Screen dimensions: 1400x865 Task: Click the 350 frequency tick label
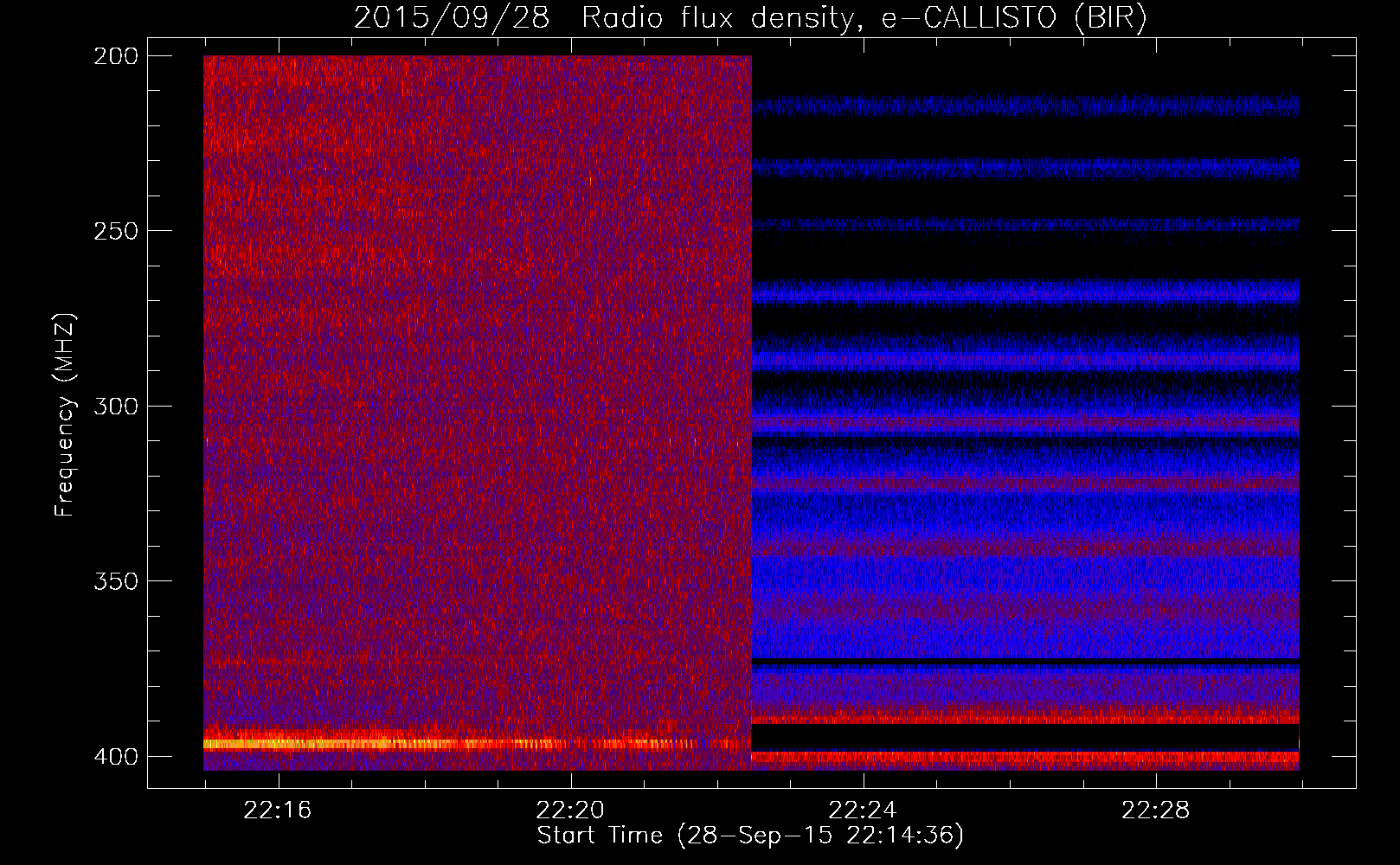pyautogui.click(x=116, y=581)
